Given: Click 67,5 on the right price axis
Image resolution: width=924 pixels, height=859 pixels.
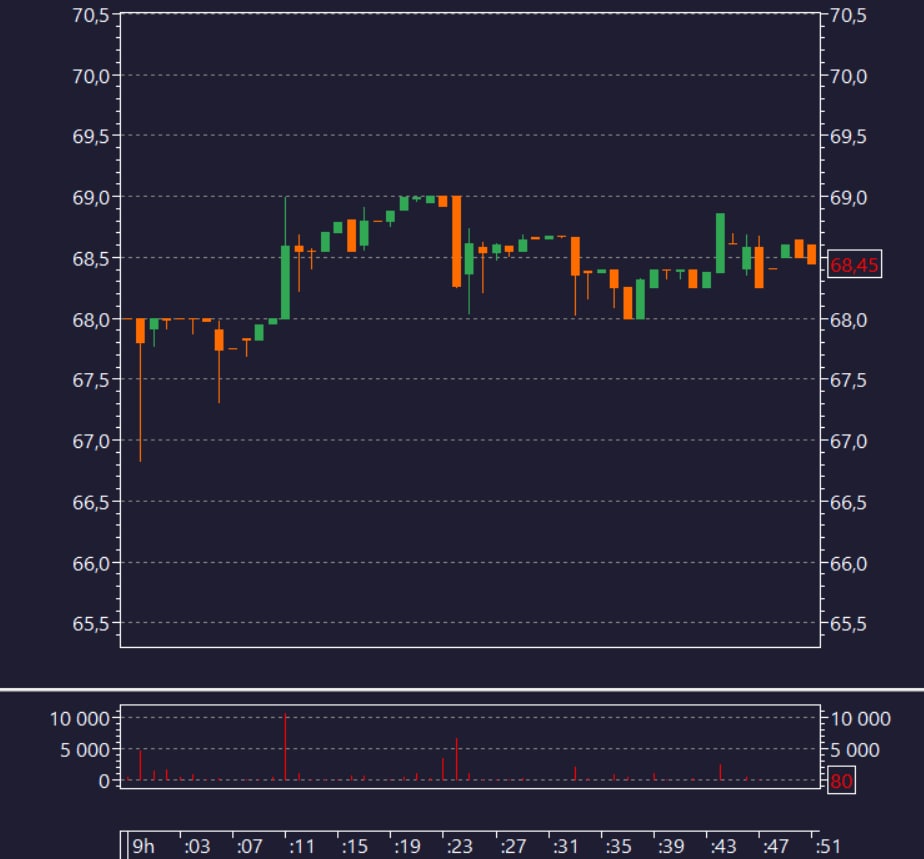Looking at the screenshot, I should (x=849, y=380).
